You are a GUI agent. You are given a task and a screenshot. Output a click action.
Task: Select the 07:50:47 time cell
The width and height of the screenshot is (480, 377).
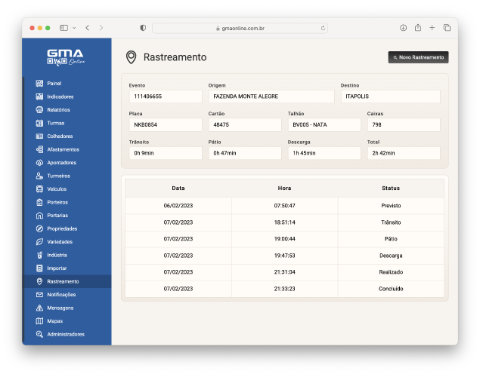pos(284,206)
